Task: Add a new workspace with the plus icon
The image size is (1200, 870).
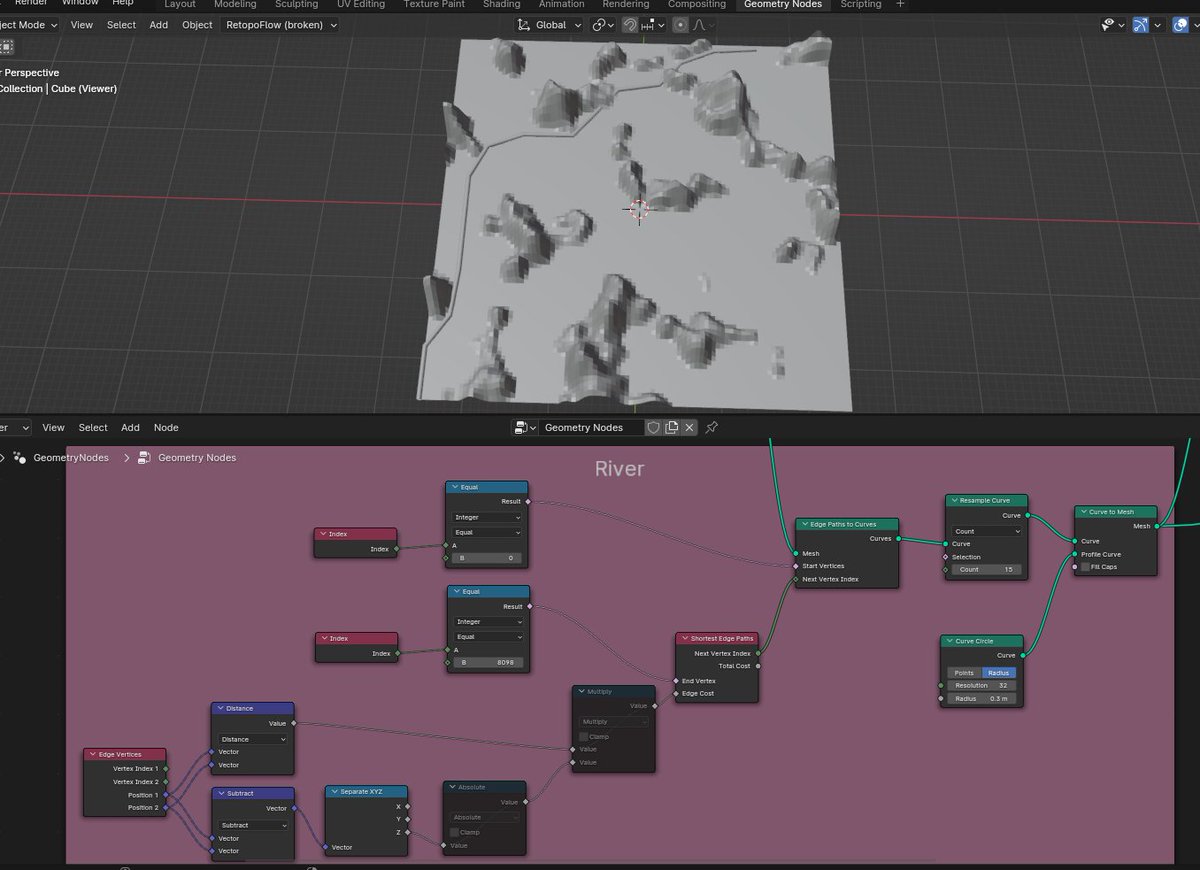Action: click(x=900, y=5)
